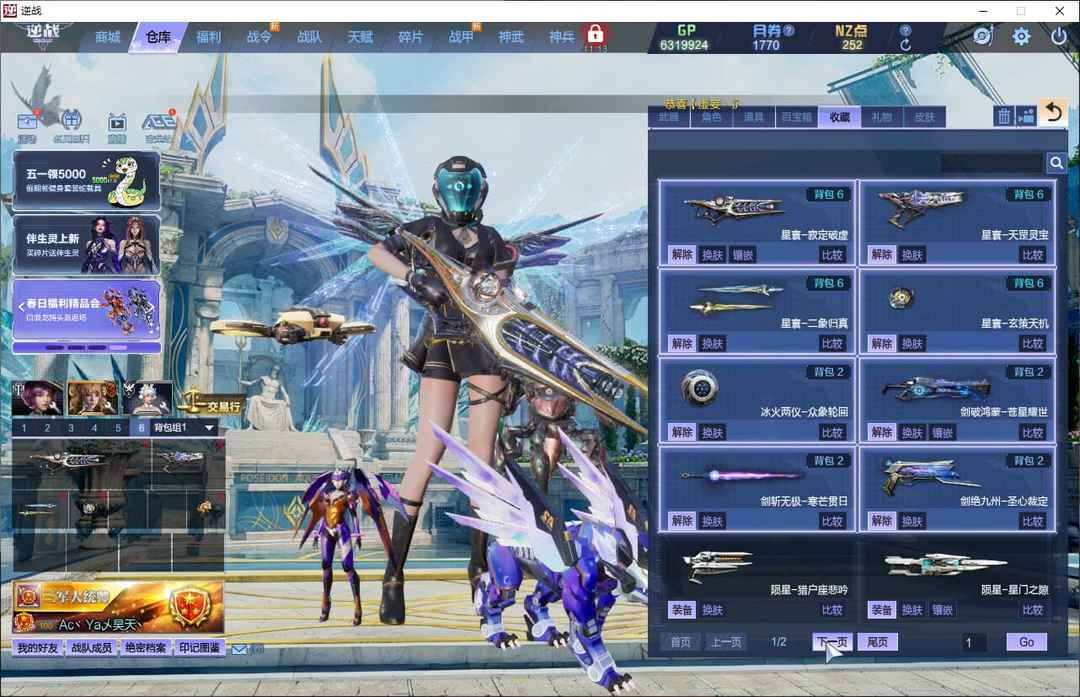Select backpack slot 5
This screenshot has width=1080, height=697.
(x=118, y=428)
